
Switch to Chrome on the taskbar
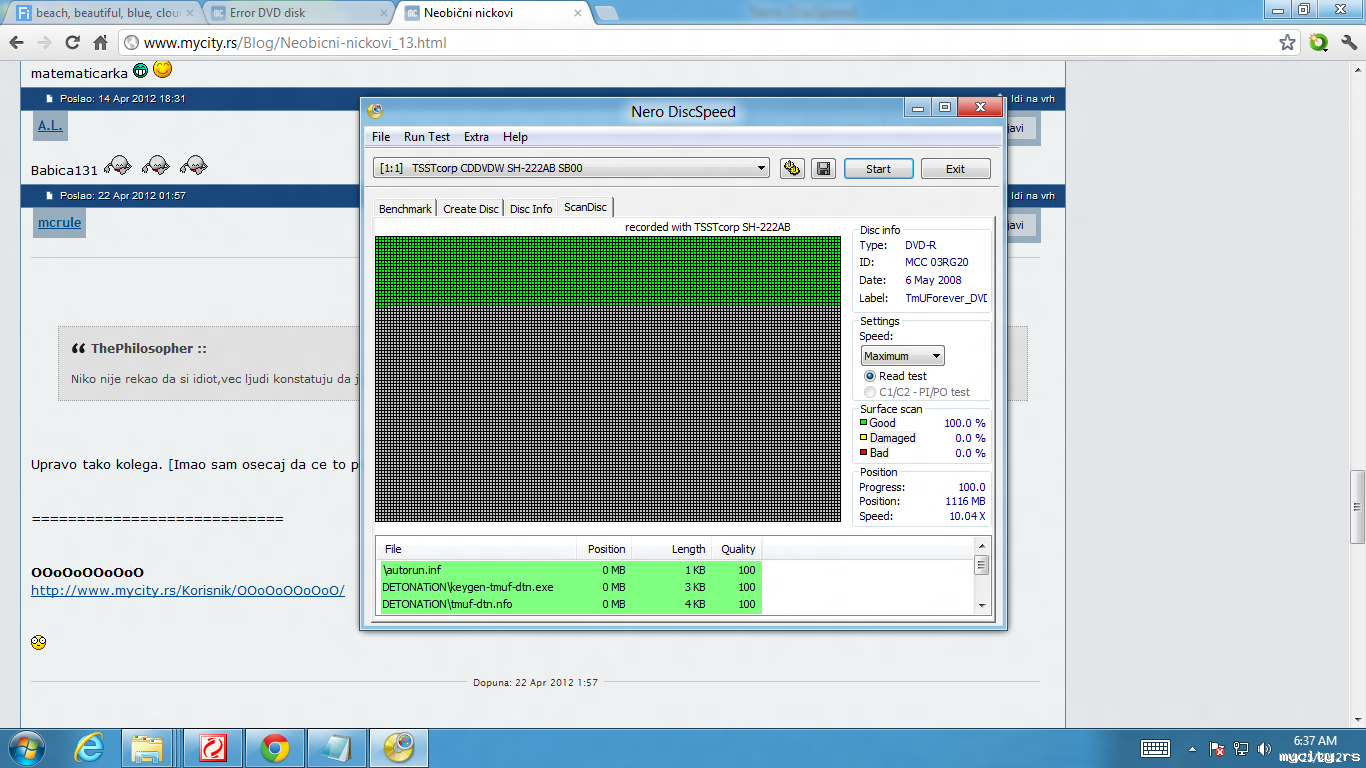[274, 748]
